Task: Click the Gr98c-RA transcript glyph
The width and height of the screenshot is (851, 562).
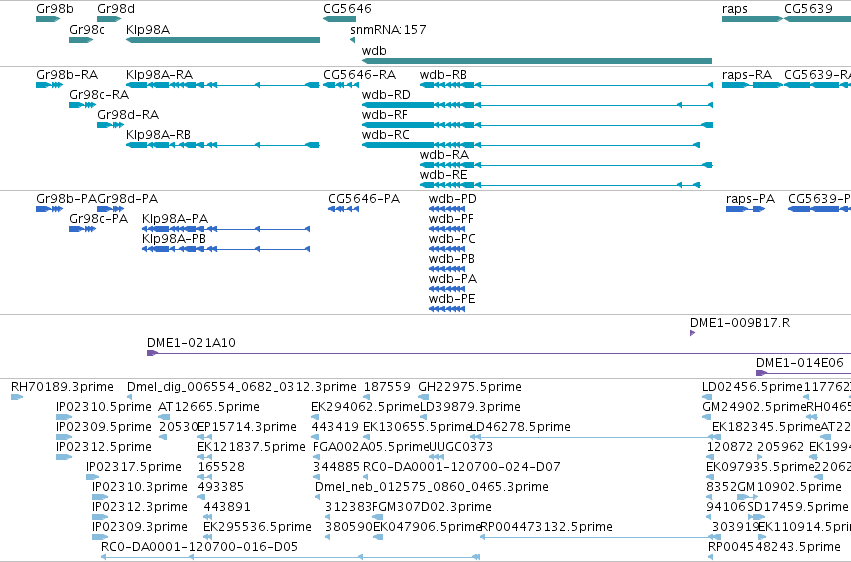Action: click(82, 105)
